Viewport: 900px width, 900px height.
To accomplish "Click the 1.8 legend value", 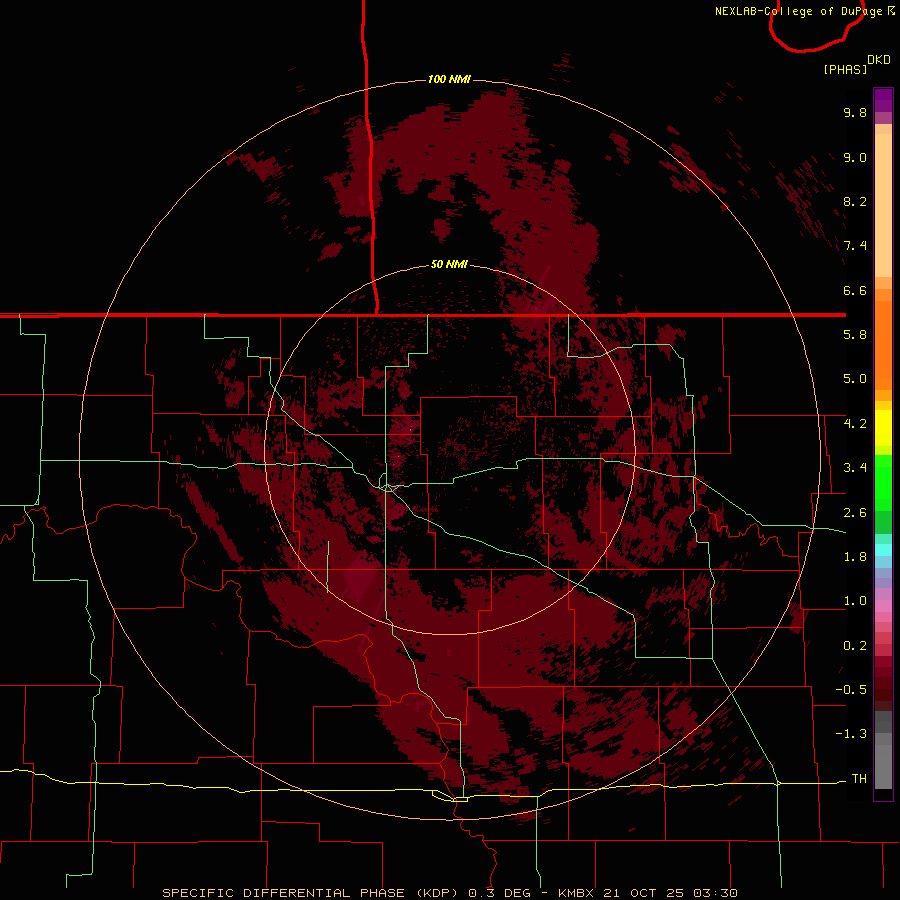I will click(855, 557).
